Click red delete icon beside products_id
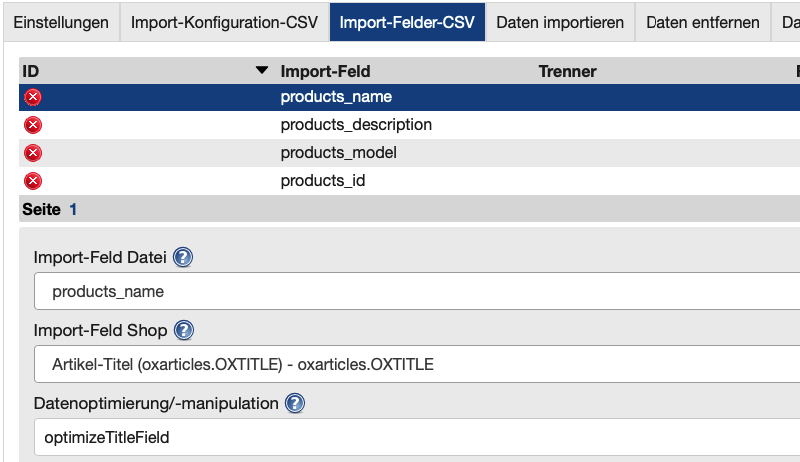Screen dimensions: 800x462 point(33,181)
